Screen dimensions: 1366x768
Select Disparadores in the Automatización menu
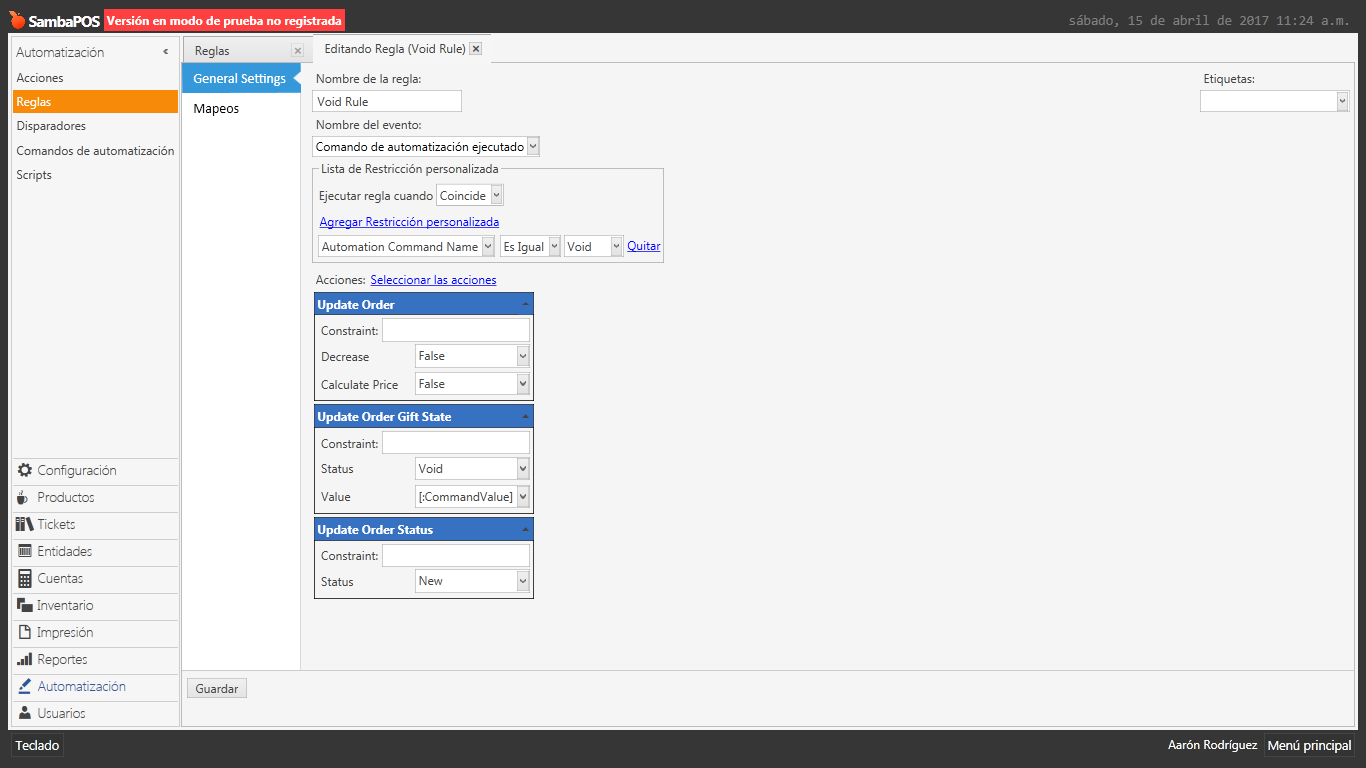tap(51, 126)
